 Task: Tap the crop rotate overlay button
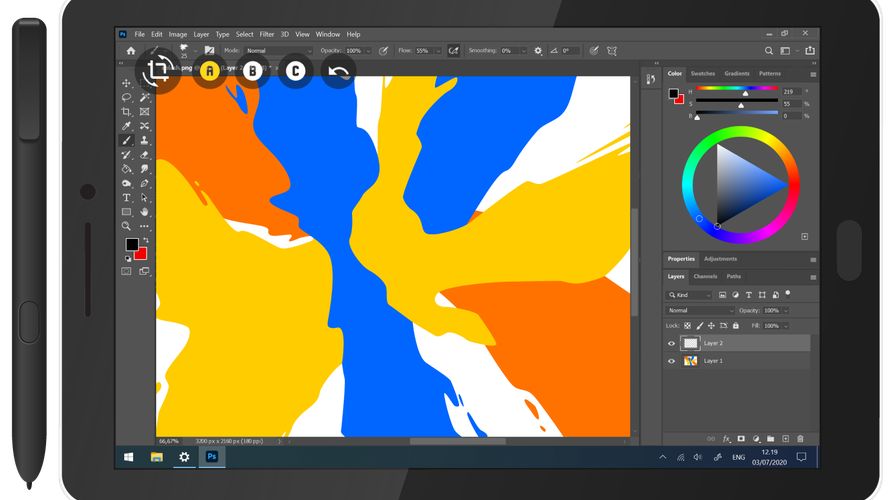pyautogui.click(x=158, y=70)
